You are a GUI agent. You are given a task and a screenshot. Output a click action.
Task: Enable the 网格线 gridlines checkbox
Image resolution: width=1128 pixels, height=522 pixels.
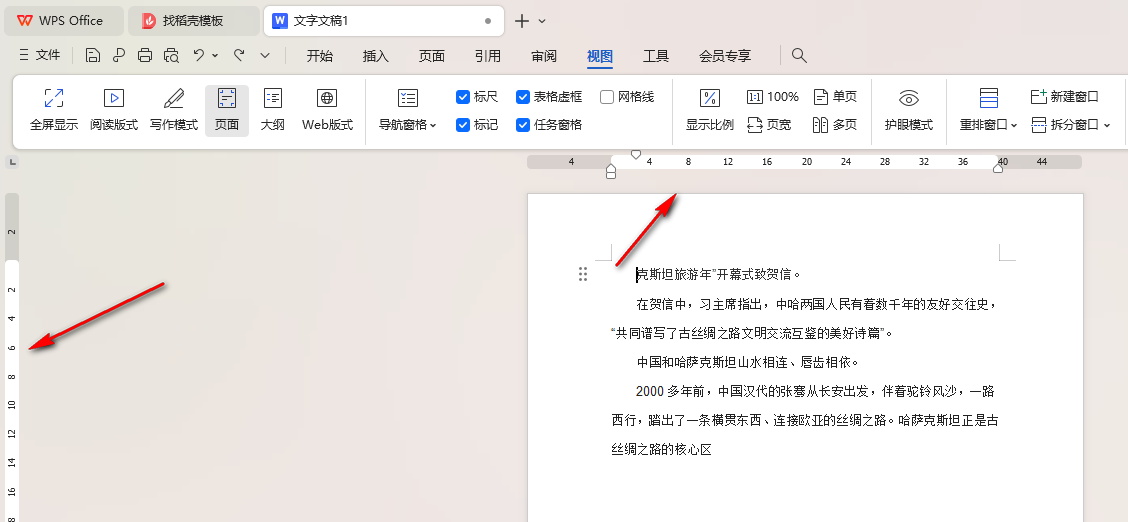pos(607,96)
